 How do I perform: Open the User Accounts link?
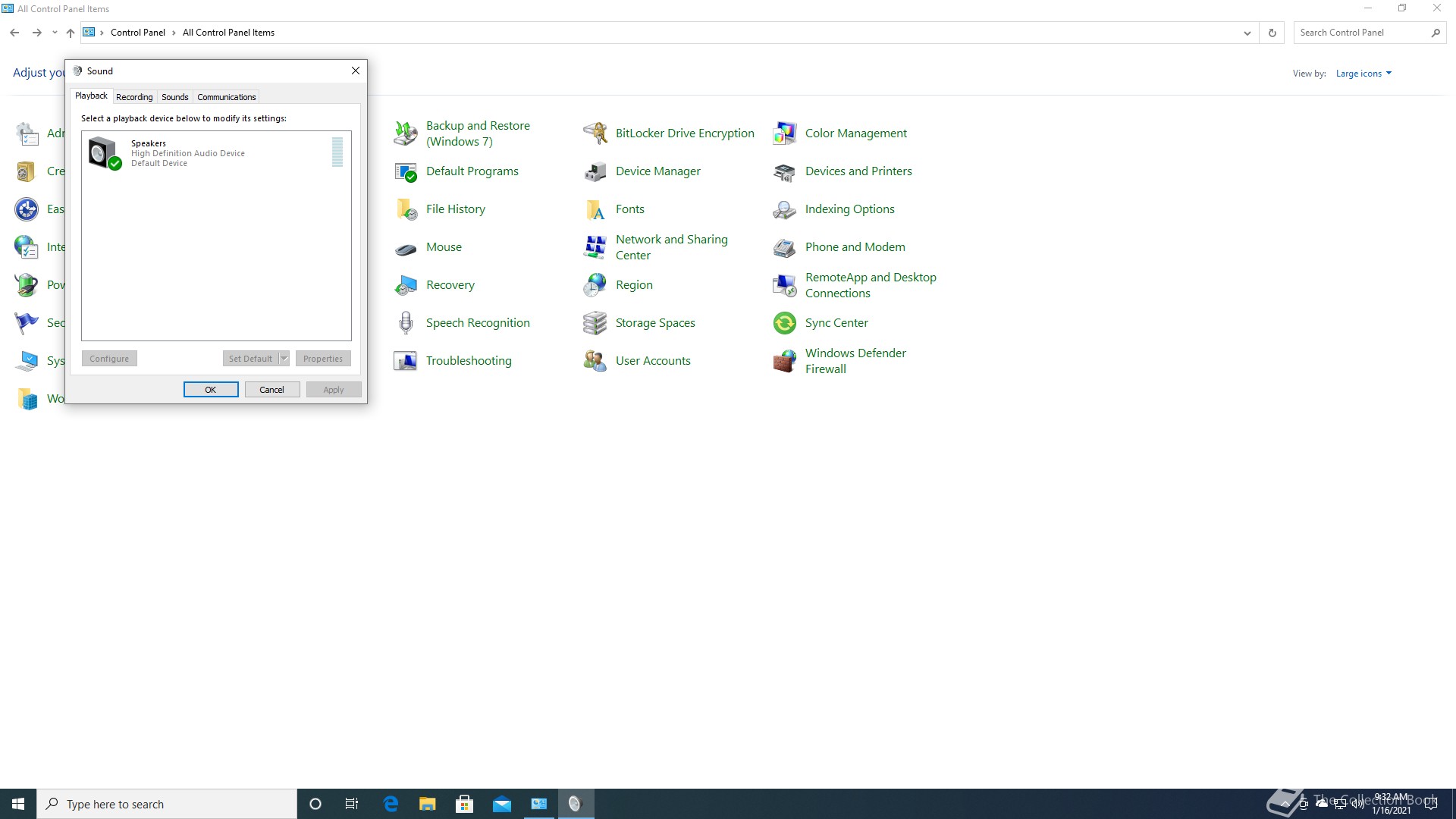tap(653, 361)
